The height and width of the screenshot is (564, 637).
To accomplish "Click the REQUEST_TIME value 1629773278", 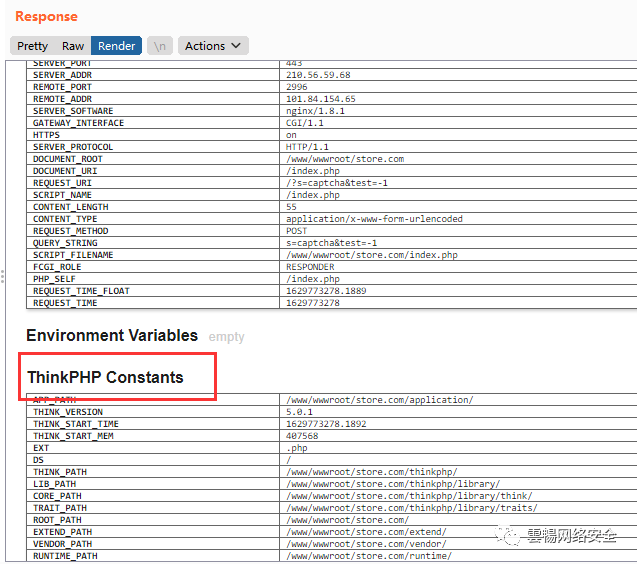I will (x=313, y=303).
